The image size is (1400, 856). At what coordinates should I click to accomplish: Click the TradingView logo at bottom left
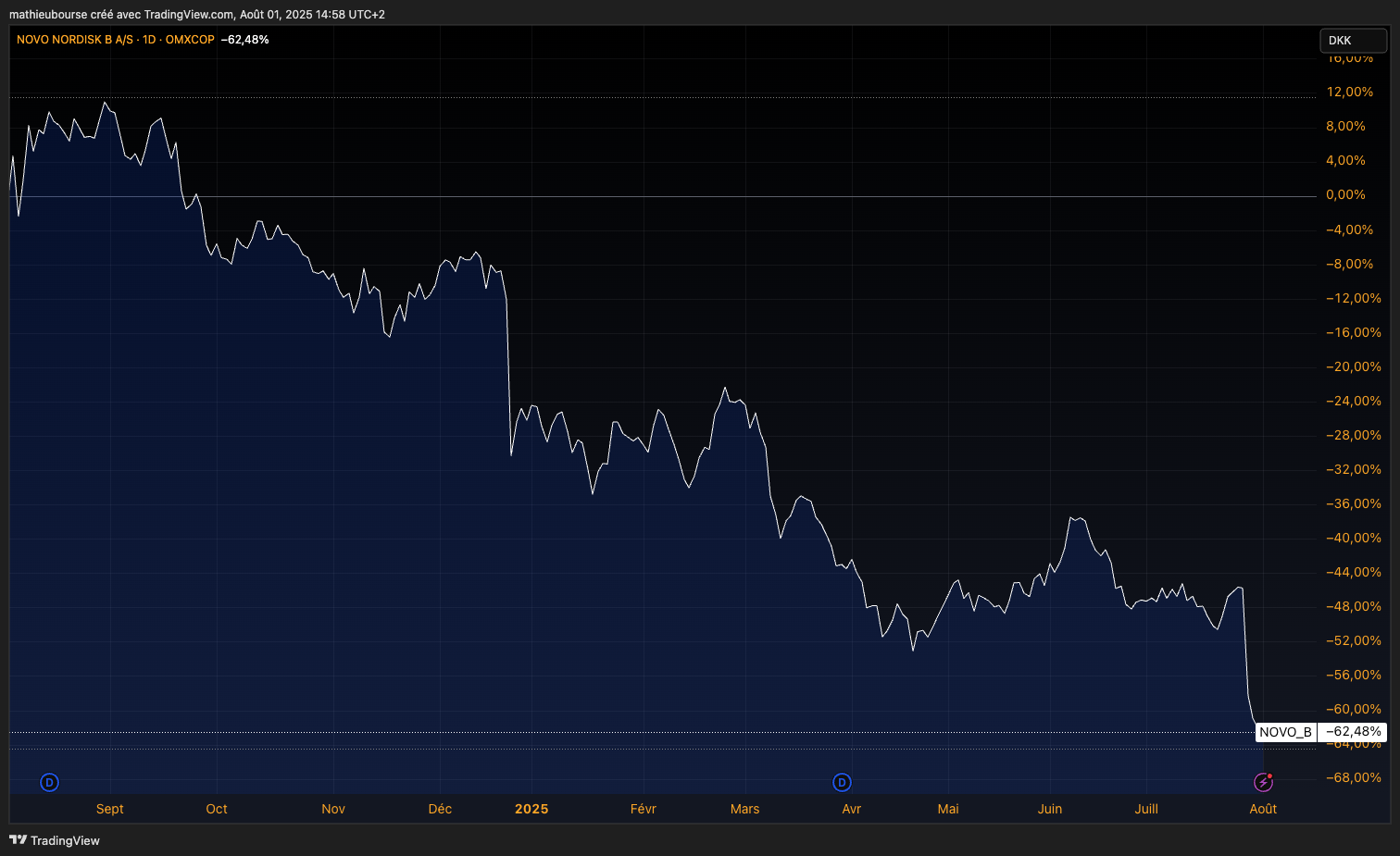pyautogui.click(x=55, y=840)
